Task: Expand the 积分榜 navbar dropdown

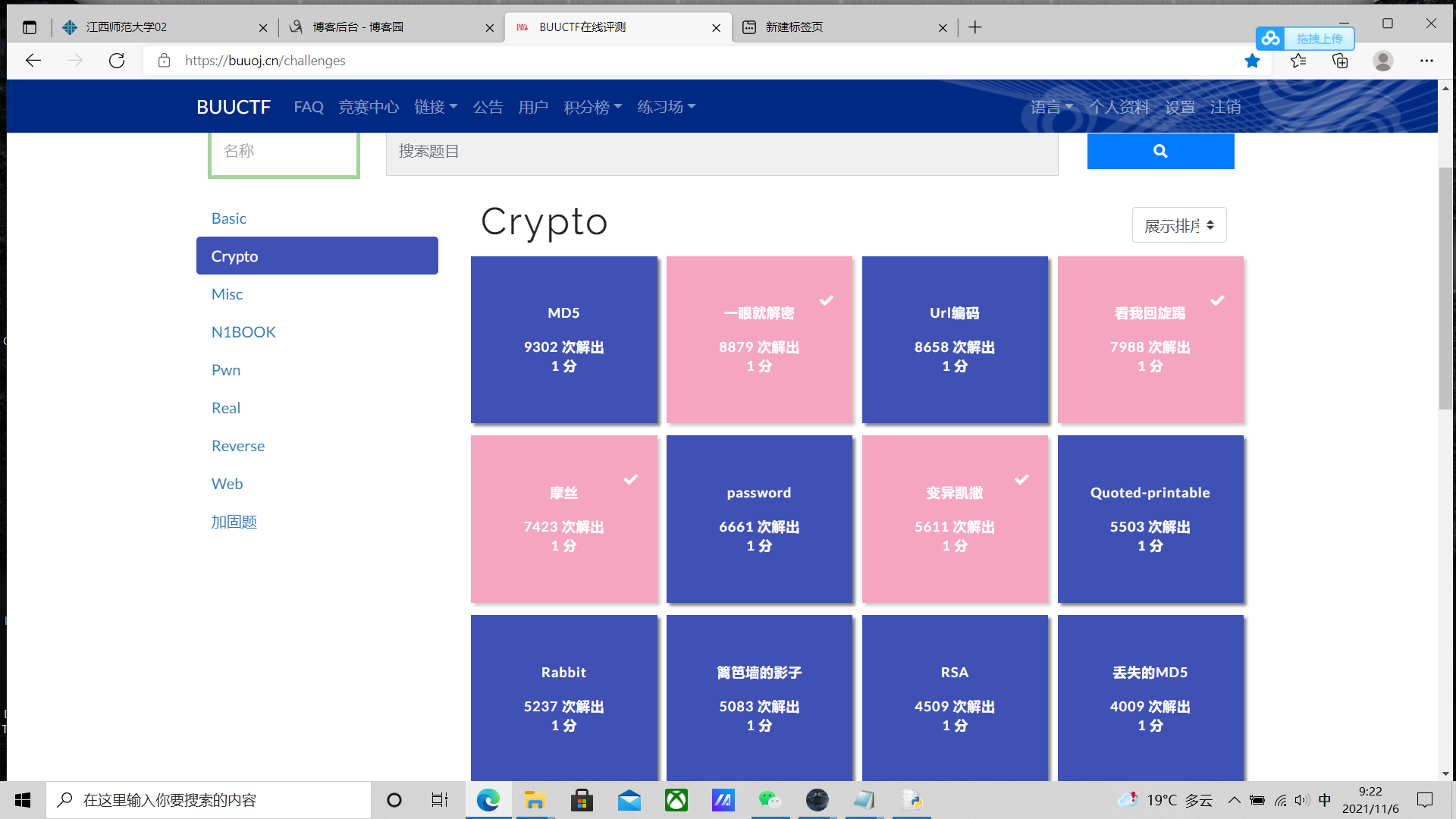Action: coord(592,107)
